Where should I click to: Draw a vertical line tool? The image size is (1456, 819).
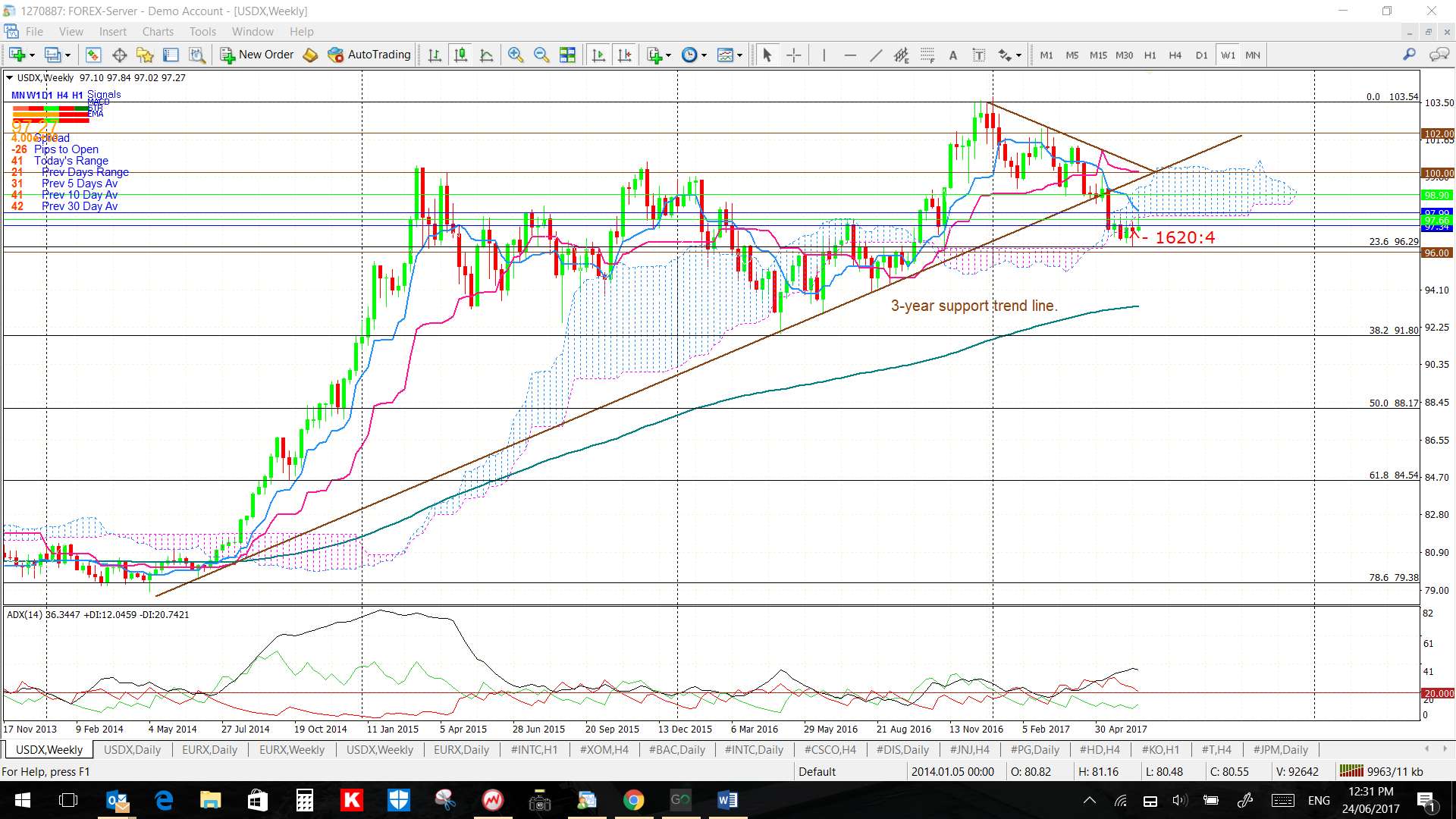[824, 55]
